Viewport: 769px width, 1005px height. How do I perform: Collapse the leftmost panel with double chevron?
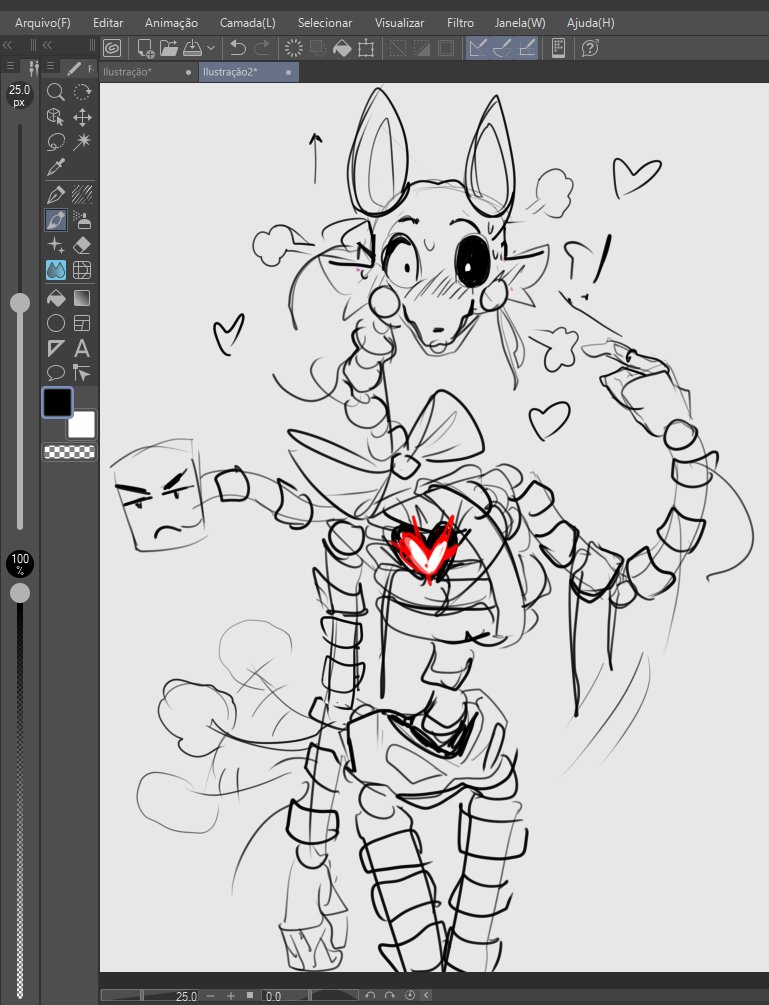(8, 45)
